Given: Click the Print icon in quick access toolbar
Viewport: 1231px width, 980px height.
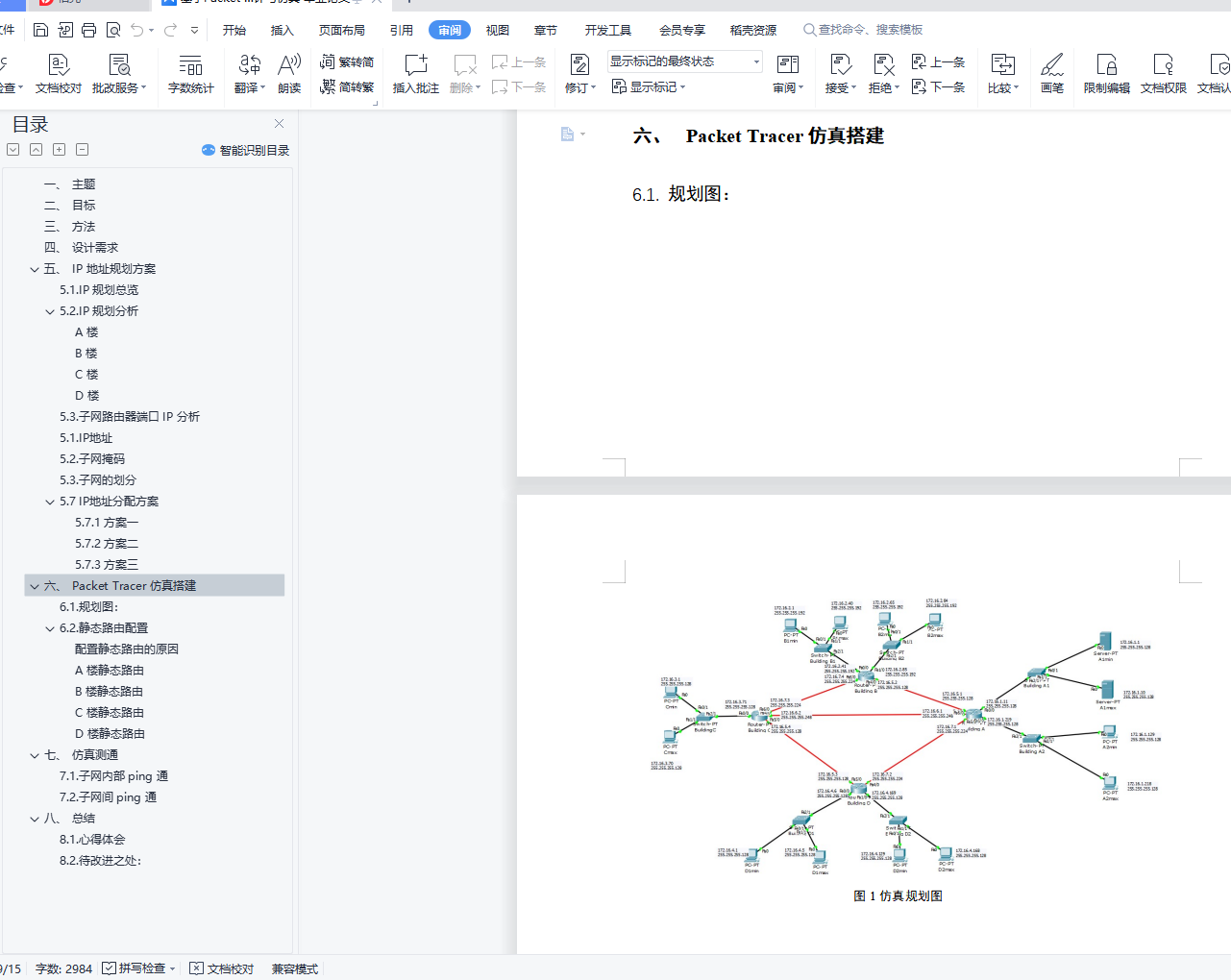Looking at the screenshot, I should tap(89, 30).
